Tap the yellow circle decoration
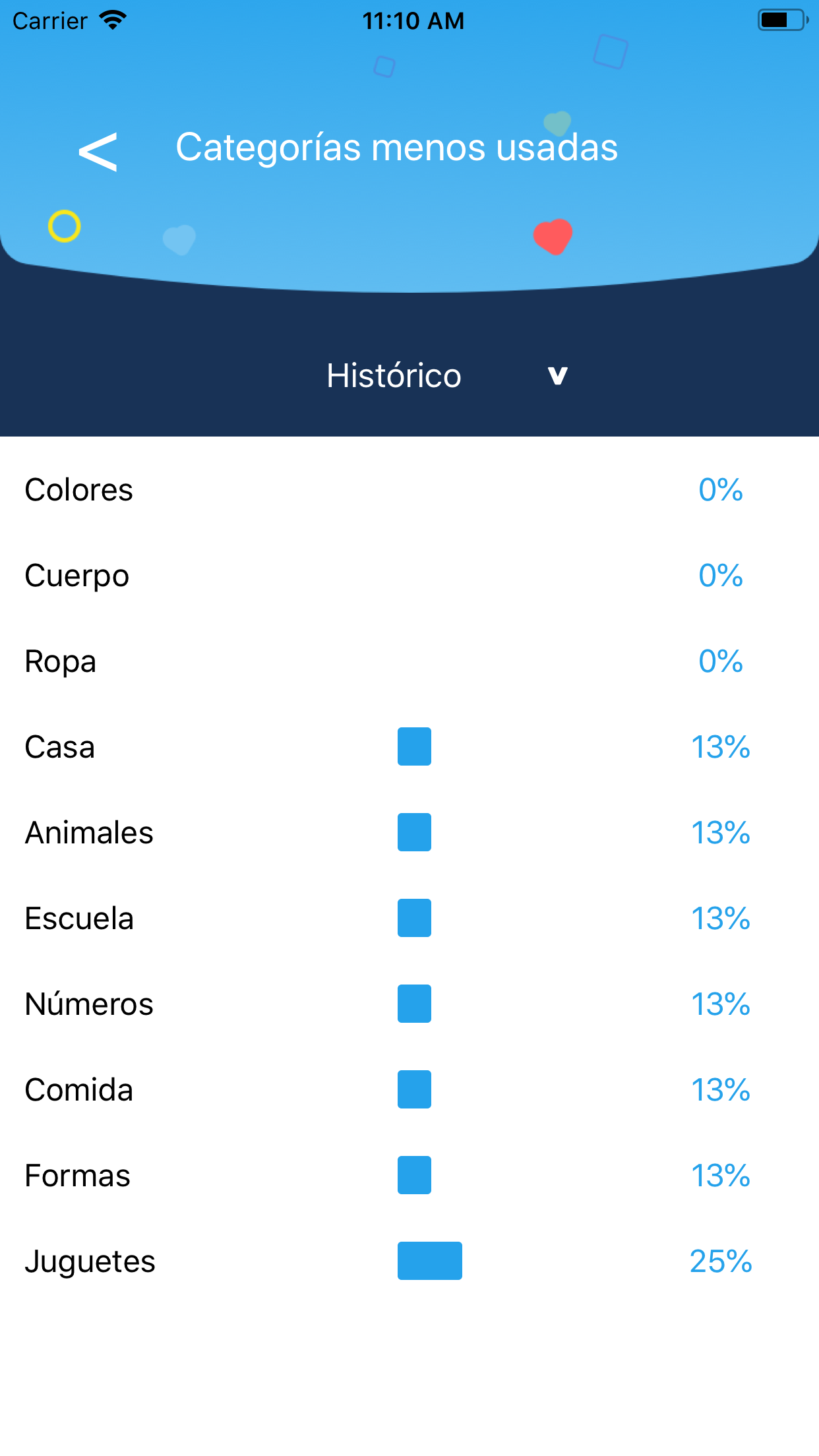Viewport: 819px width, 1456px height. [x=65, y=226]
